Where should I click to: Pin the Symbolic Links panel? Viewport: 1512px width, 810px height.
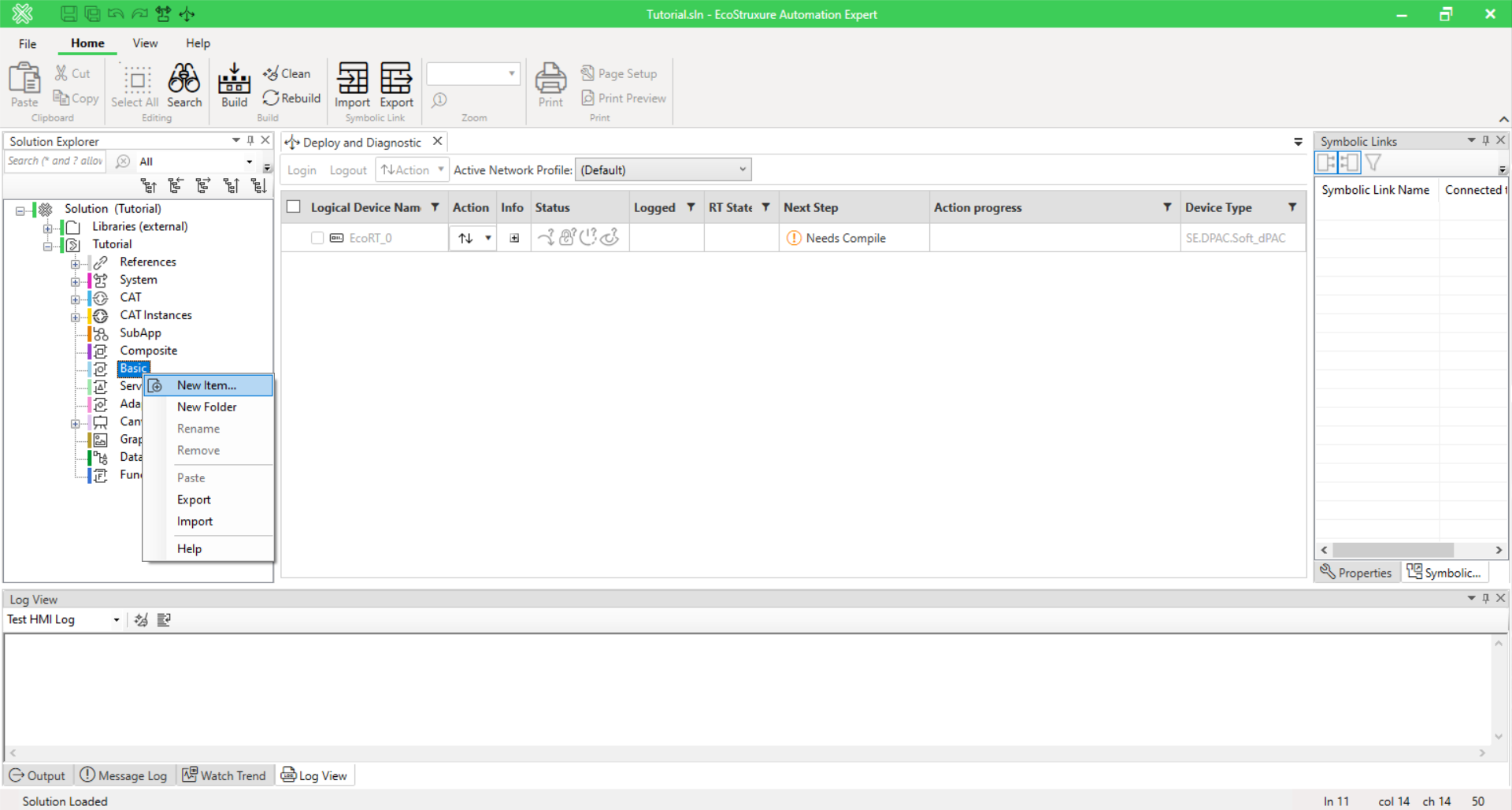(x=1485, y=140)
